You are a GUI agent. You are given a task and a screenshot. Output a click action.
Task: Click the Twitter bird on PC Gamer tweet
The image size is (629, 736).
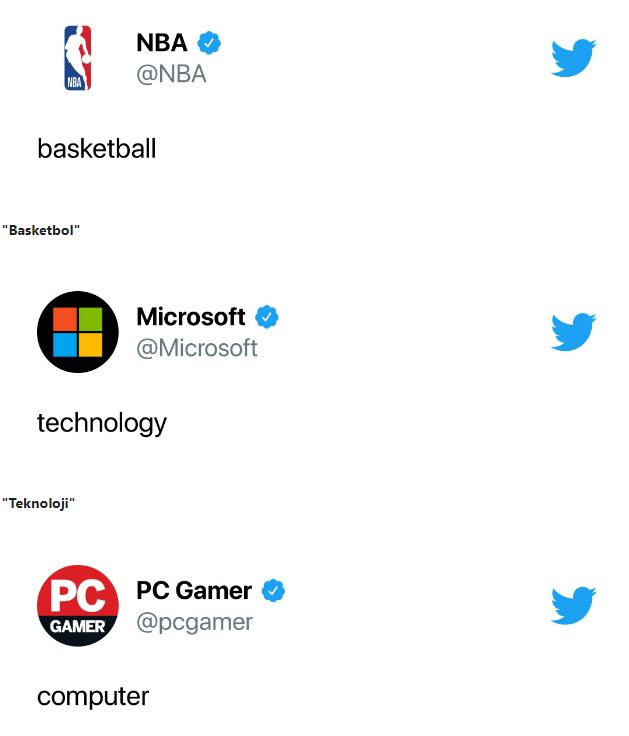(573, 606)
